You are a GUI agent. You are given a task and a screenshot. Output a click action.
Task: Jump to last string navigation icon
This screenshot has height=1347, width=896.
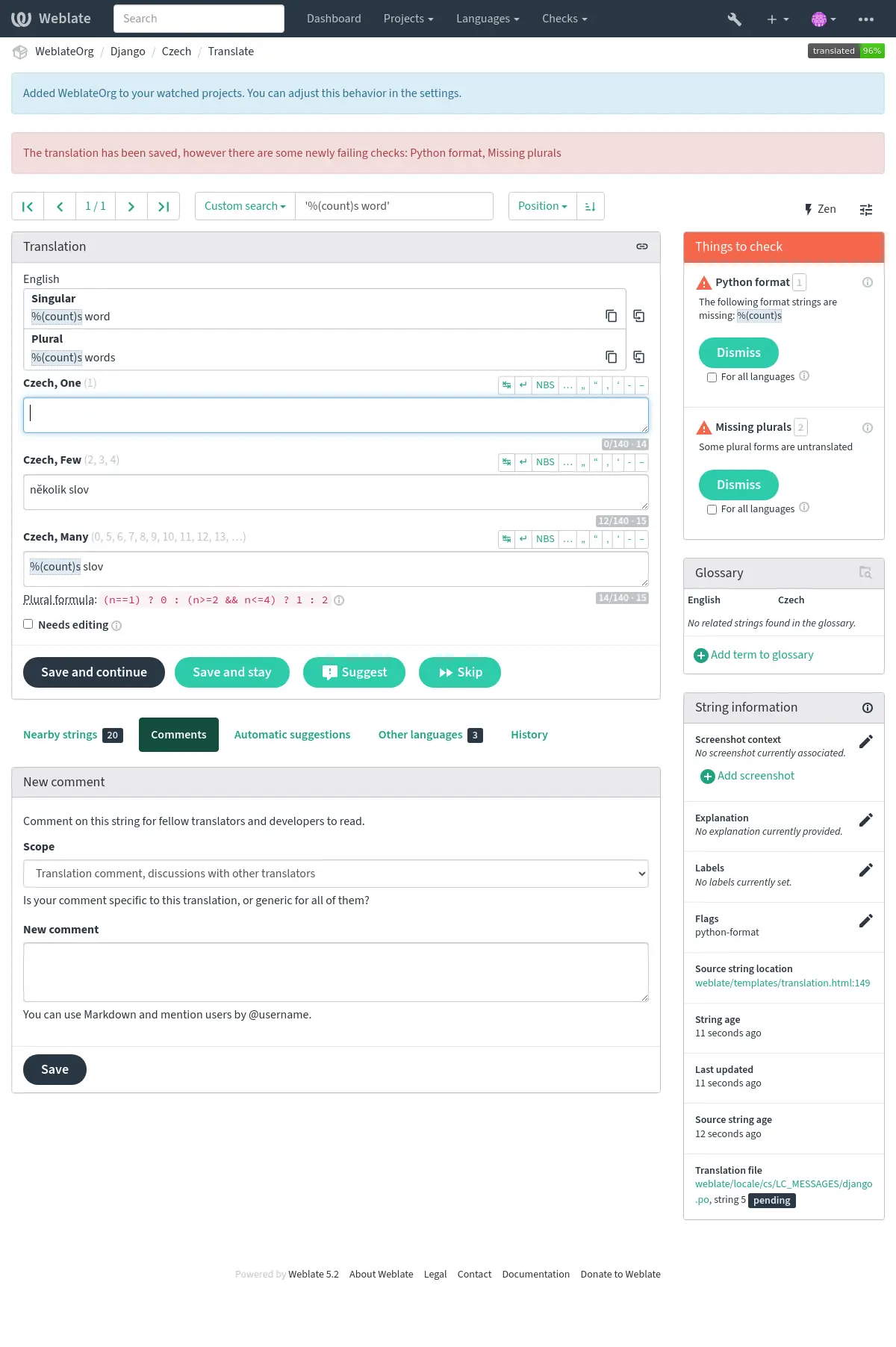pyautogui.click(x=164, y=207)
